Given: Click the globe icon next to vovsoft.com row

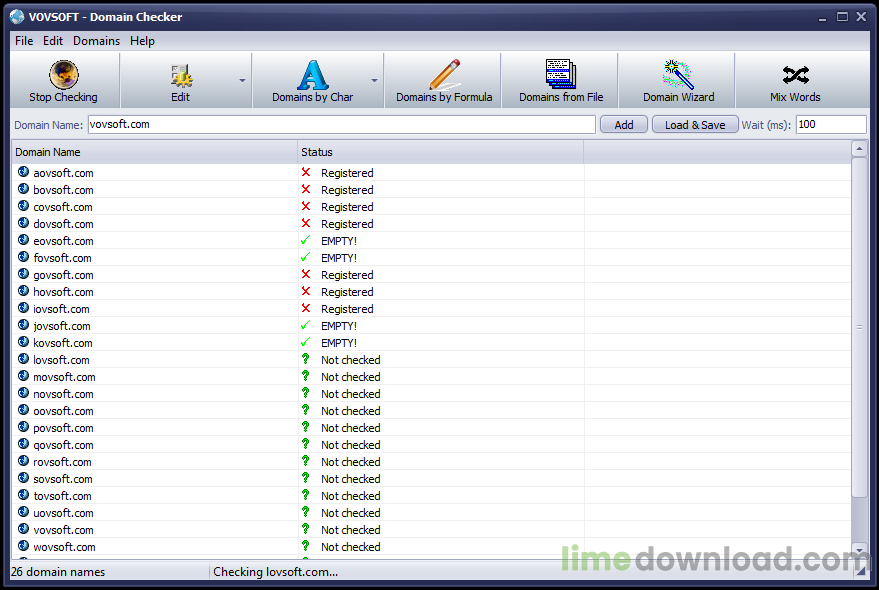Looking at the screenshot, I should tap(23, 529).
